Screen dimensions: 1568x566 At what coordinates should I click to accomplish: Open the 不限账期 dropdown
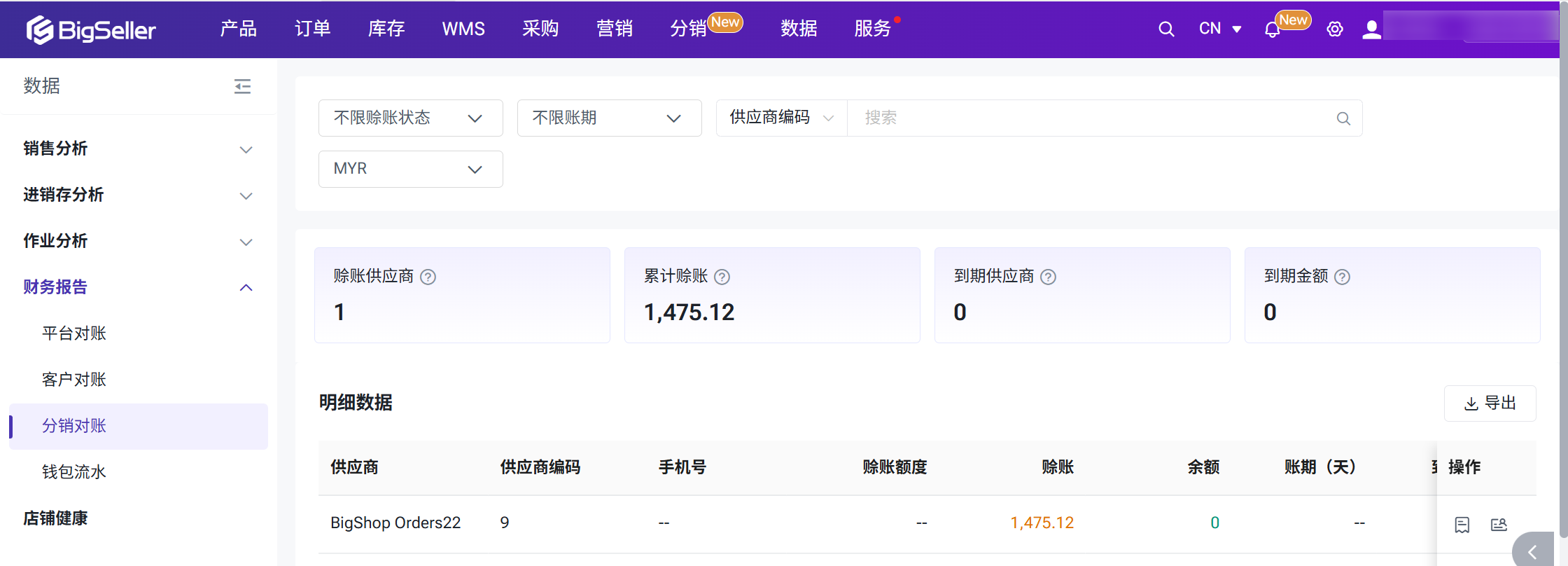[x=609, y=118]
